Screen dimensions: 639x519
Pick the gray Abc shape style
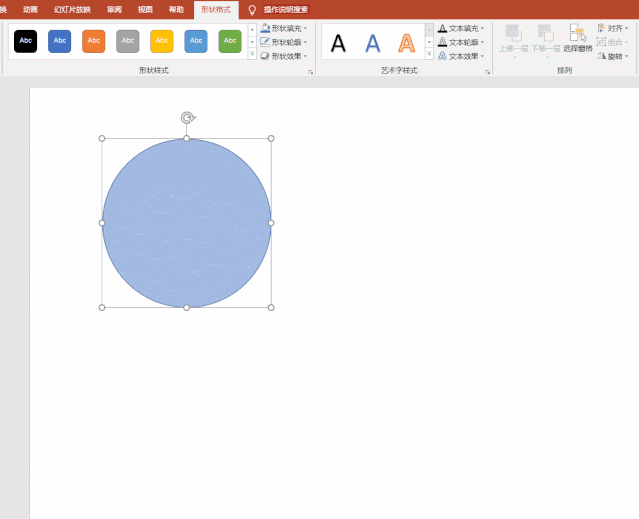pyautogui.click(x=128, y=41)
